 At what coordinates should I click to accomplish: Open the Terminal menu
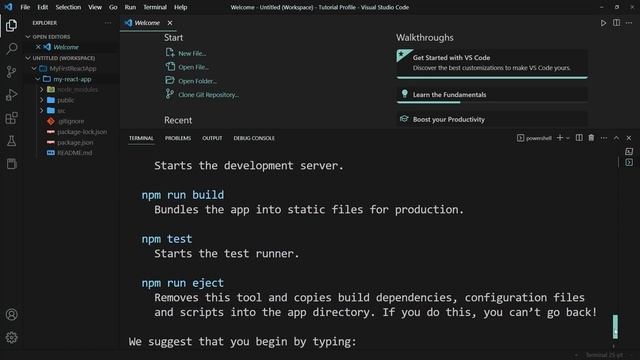click(155, 7)
